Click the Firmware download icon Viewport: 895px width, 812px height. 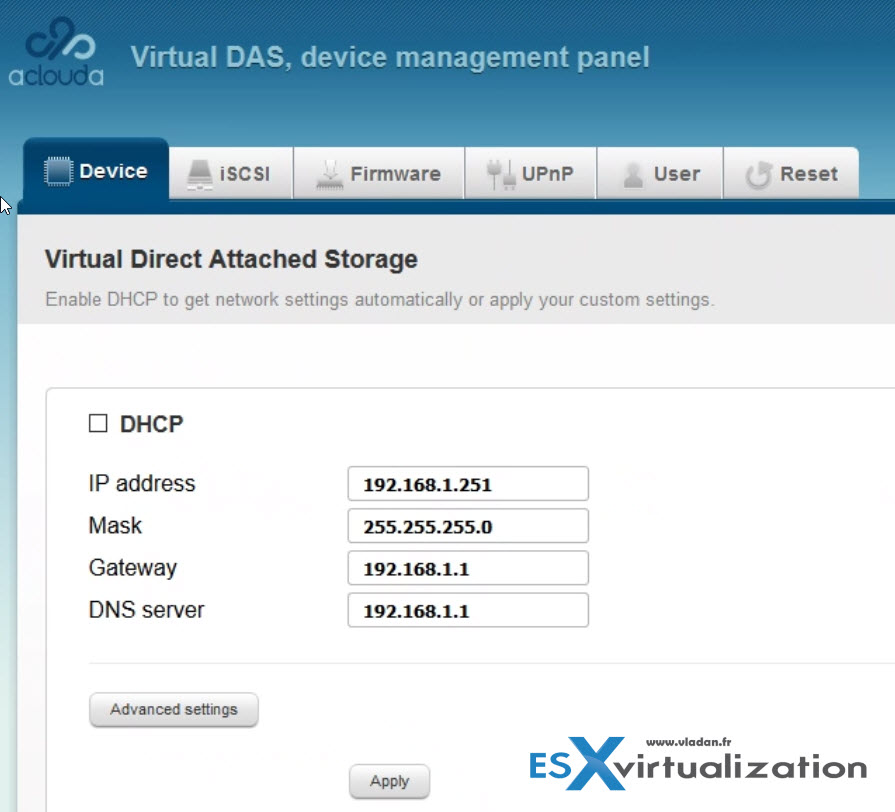(x=329, y=175)
